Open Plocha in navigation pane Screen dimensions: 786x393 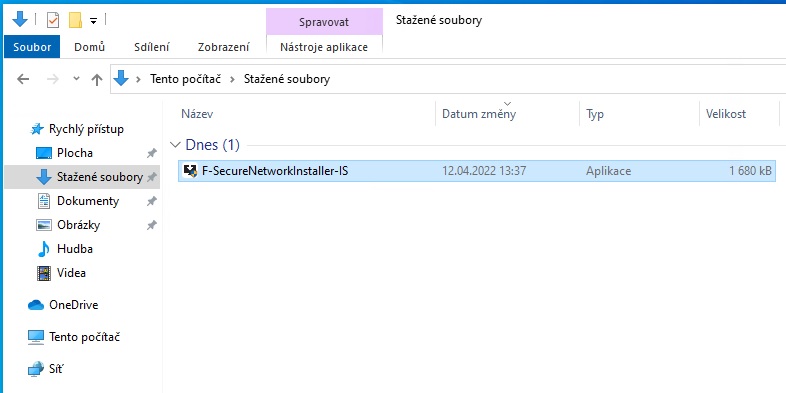click(x=75, y=153)
